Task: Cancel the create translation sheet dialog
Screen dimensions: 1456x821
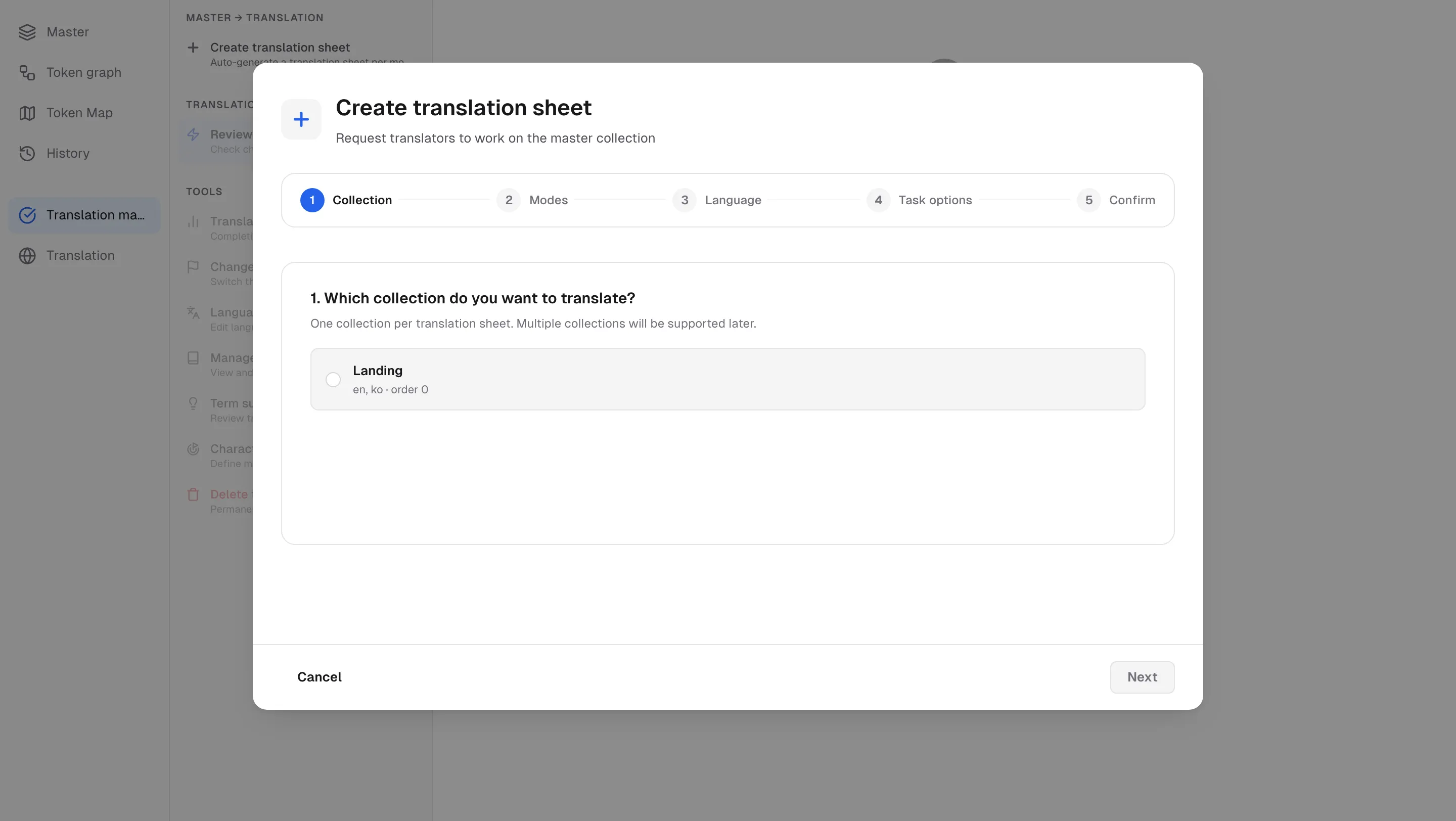Action: pyautogui.click(x=320, y=677)
